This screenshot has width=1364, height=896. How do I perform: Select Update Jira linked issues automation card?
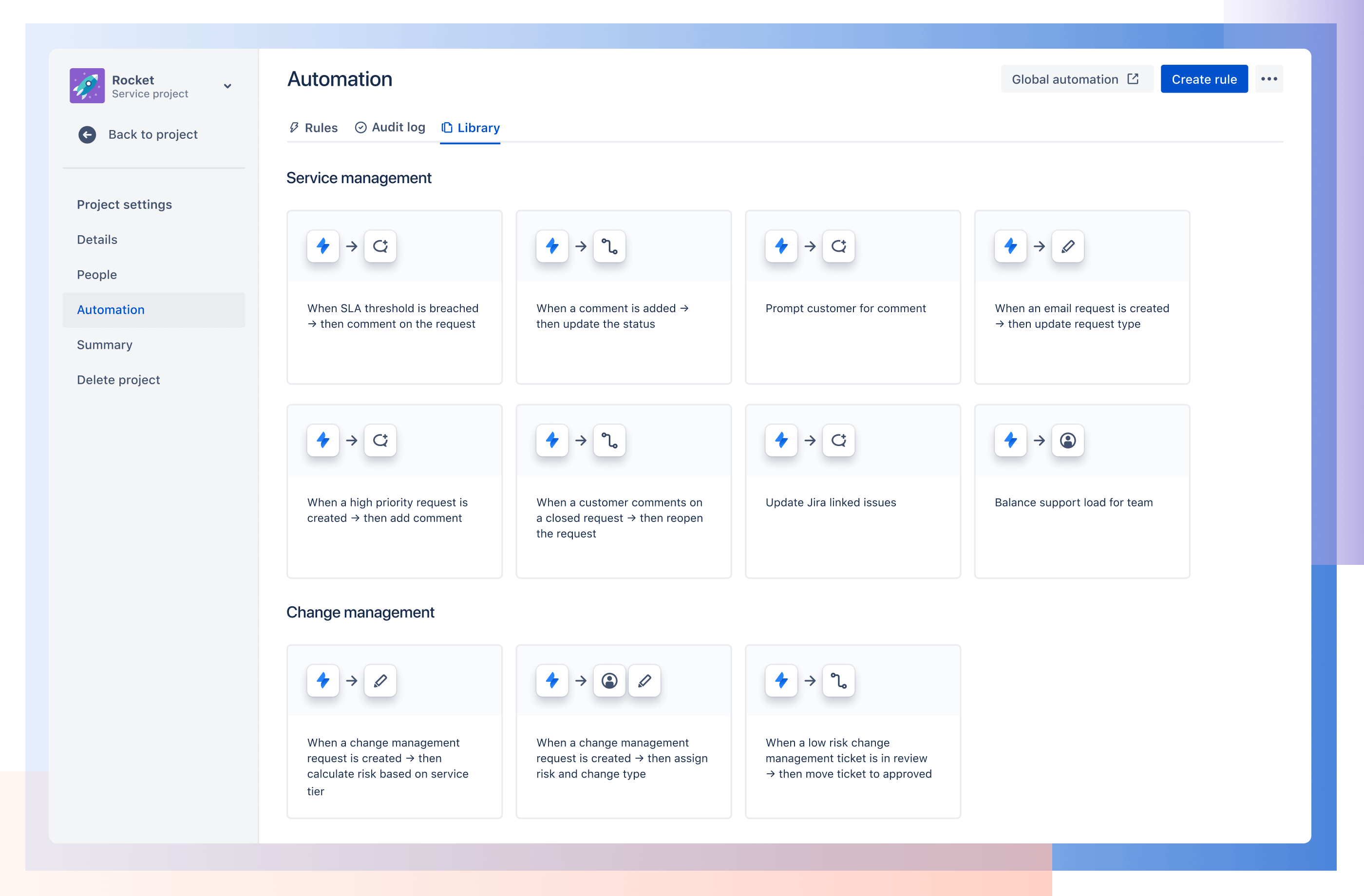(851, 490)
